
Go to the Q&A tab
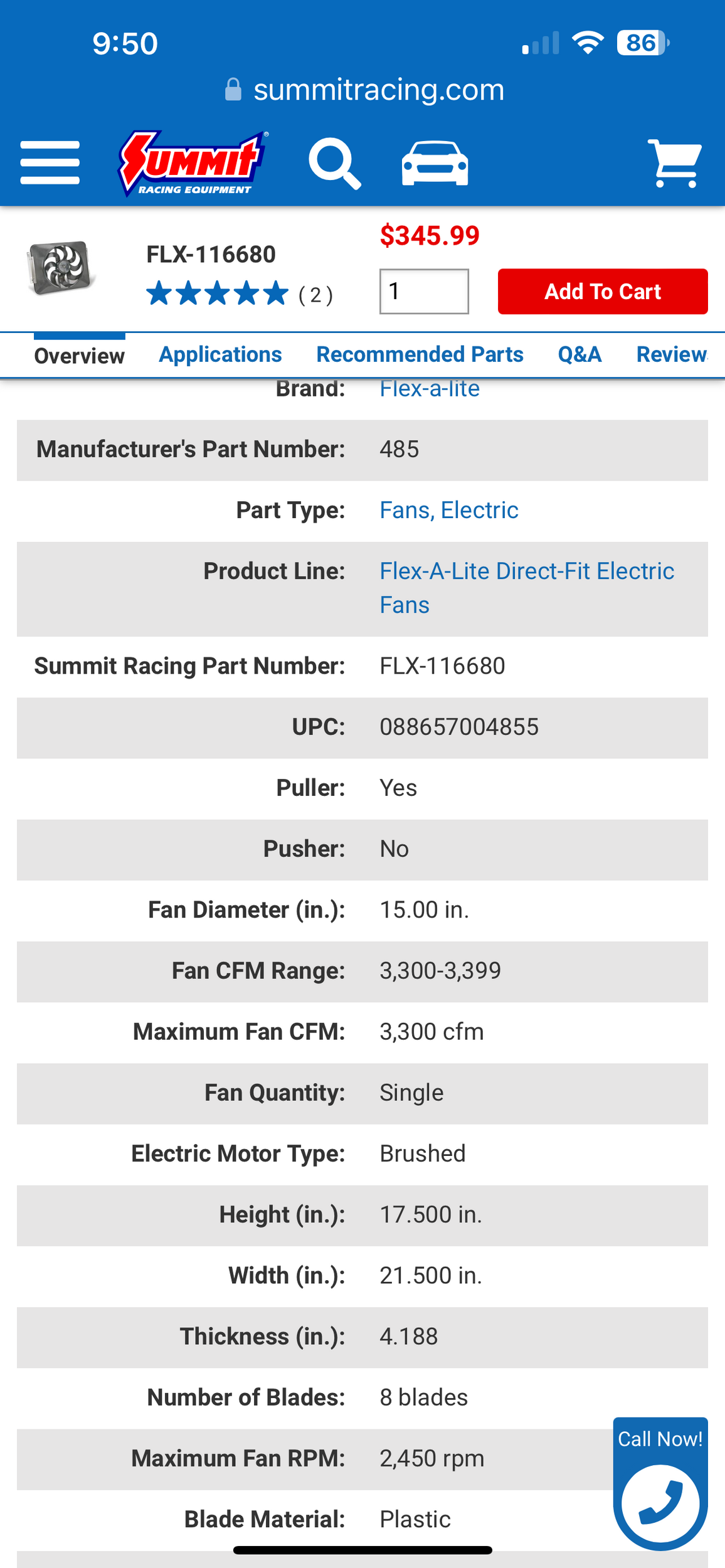pos(579,355)
